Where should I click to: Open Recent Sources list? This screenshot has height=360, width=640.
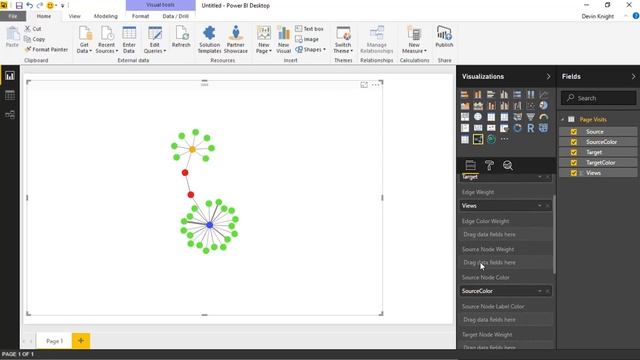(107, 40)
